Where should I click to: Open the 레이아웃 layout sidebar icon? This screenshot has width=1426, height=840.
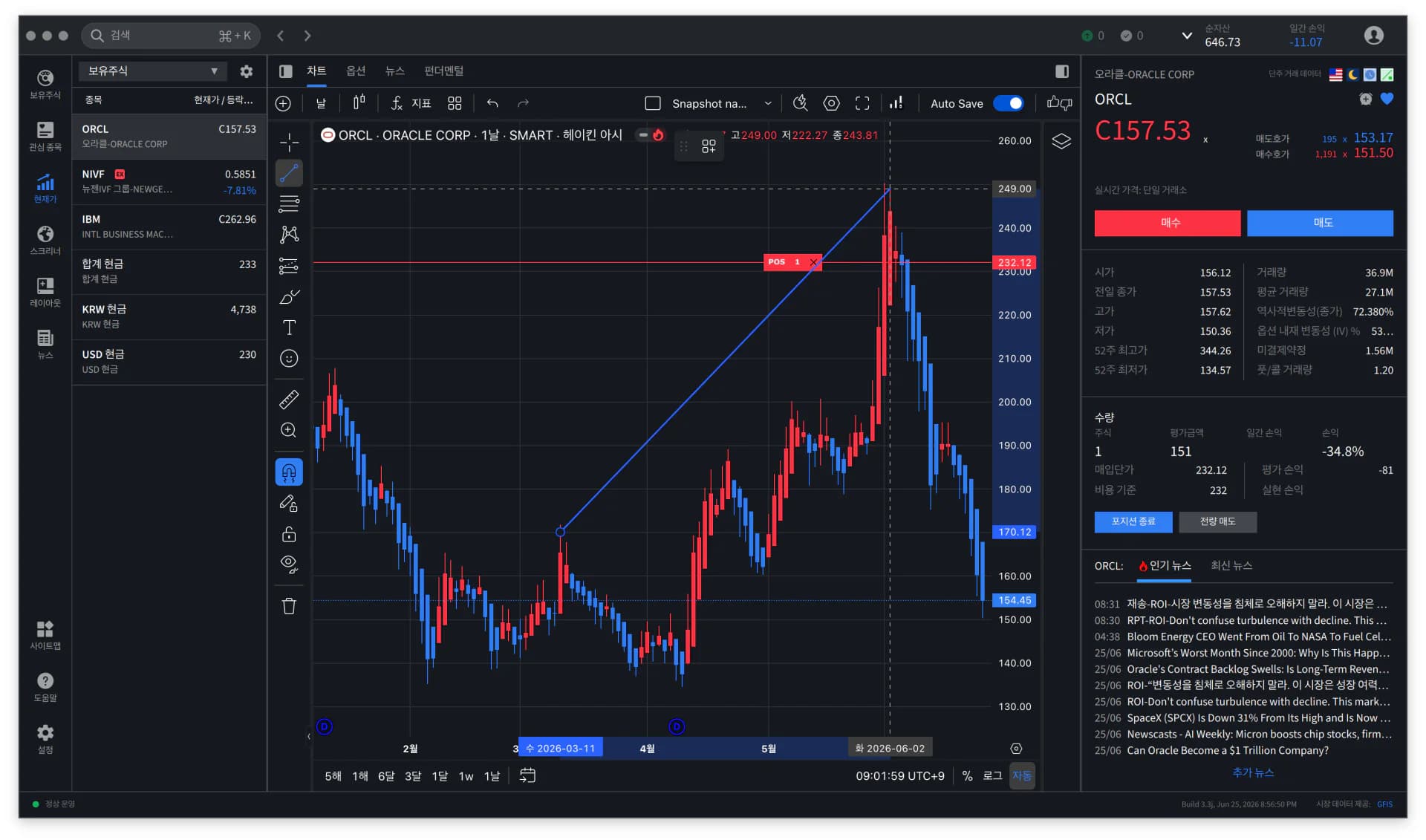(x=45, y=292)
